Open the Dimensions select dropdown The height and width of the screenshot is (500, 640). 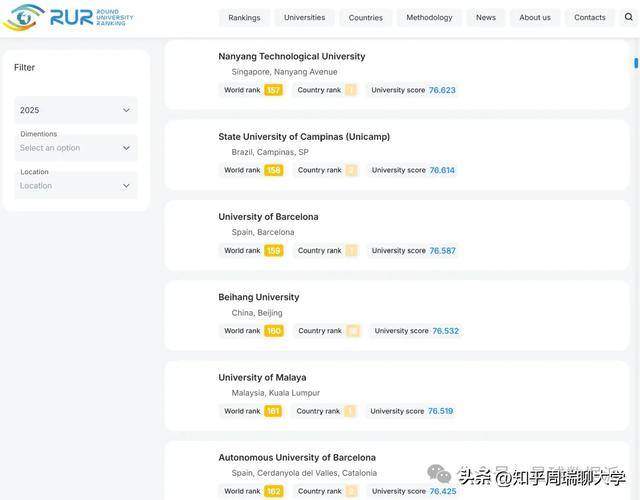[75, 148]
